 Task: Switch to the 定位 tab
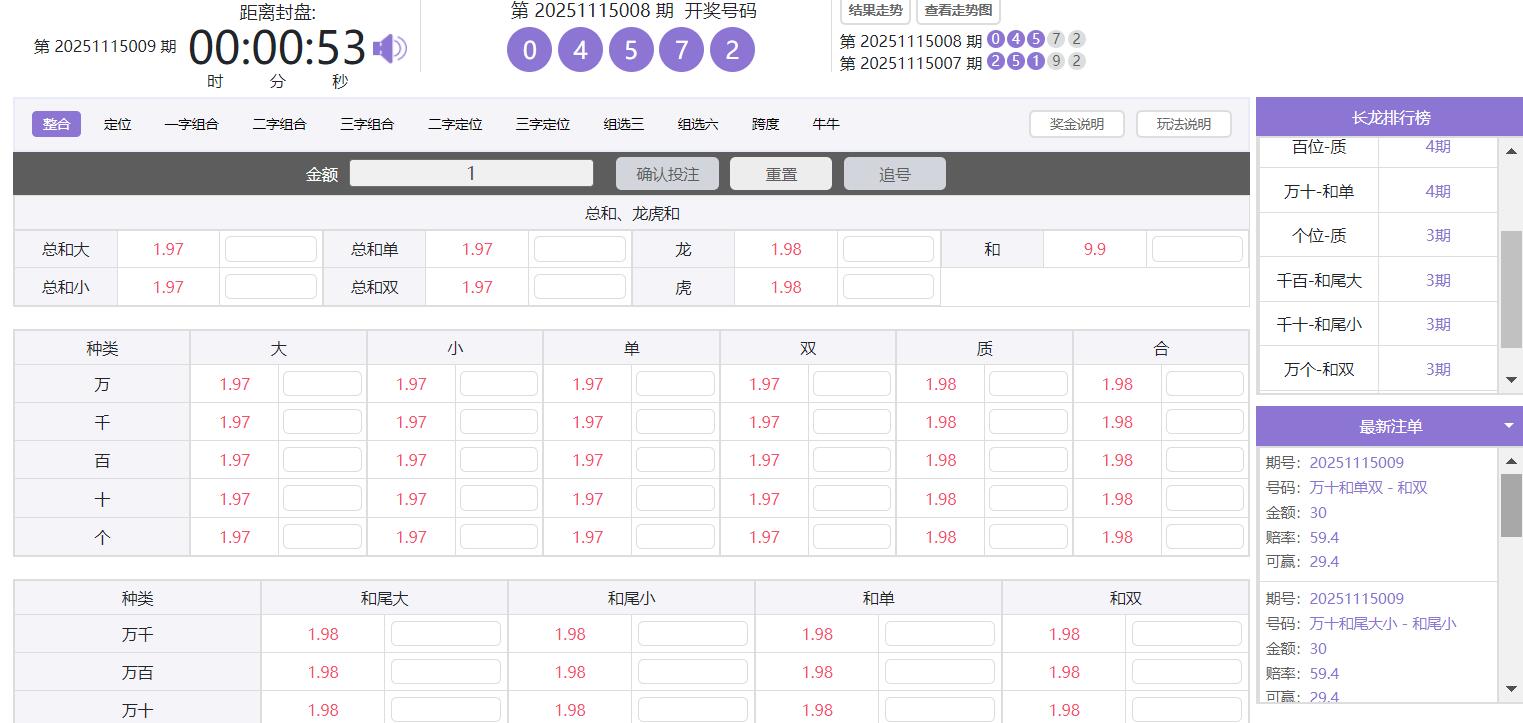click(x=117, y=123)
